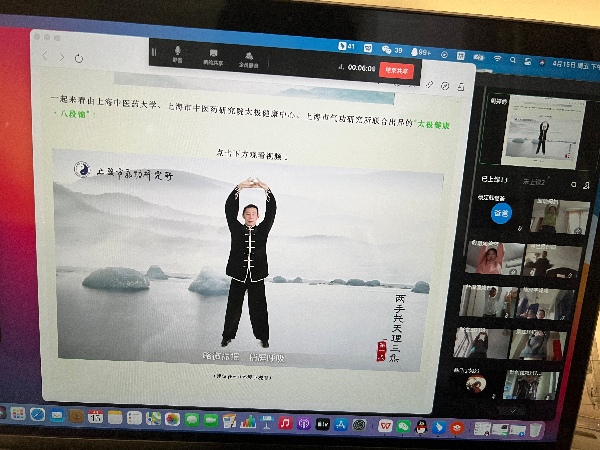Viewport: 600px width, 450px height.
Task: Mute the microphone in meeting toolbar
Action: tap(179, 53)
